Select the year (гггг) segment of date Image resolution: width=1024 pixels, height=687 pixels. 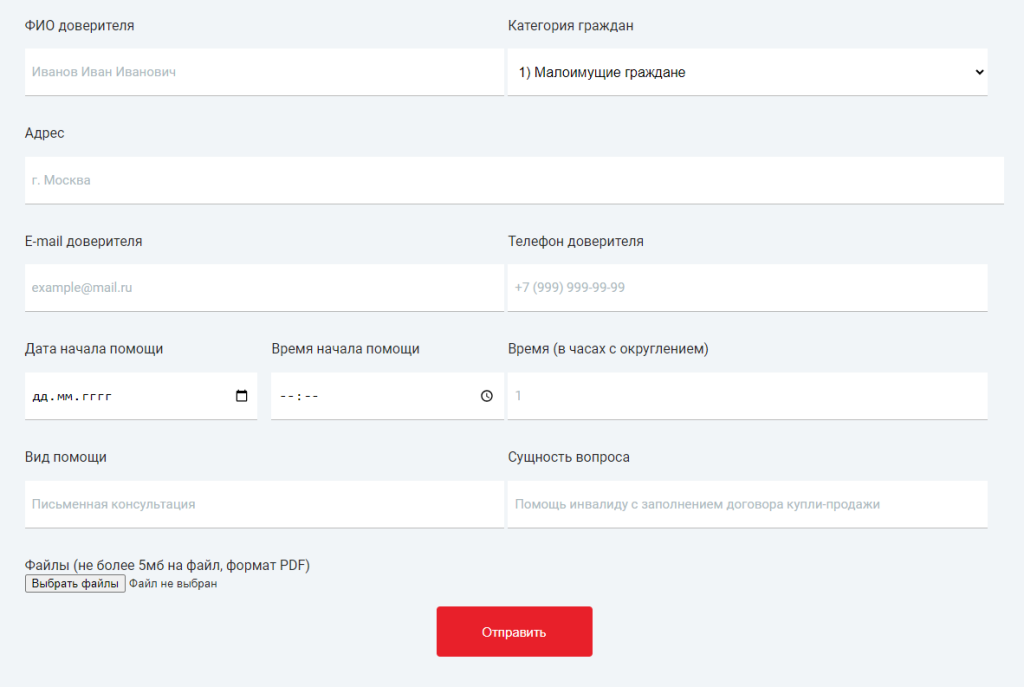pos(96,397)
